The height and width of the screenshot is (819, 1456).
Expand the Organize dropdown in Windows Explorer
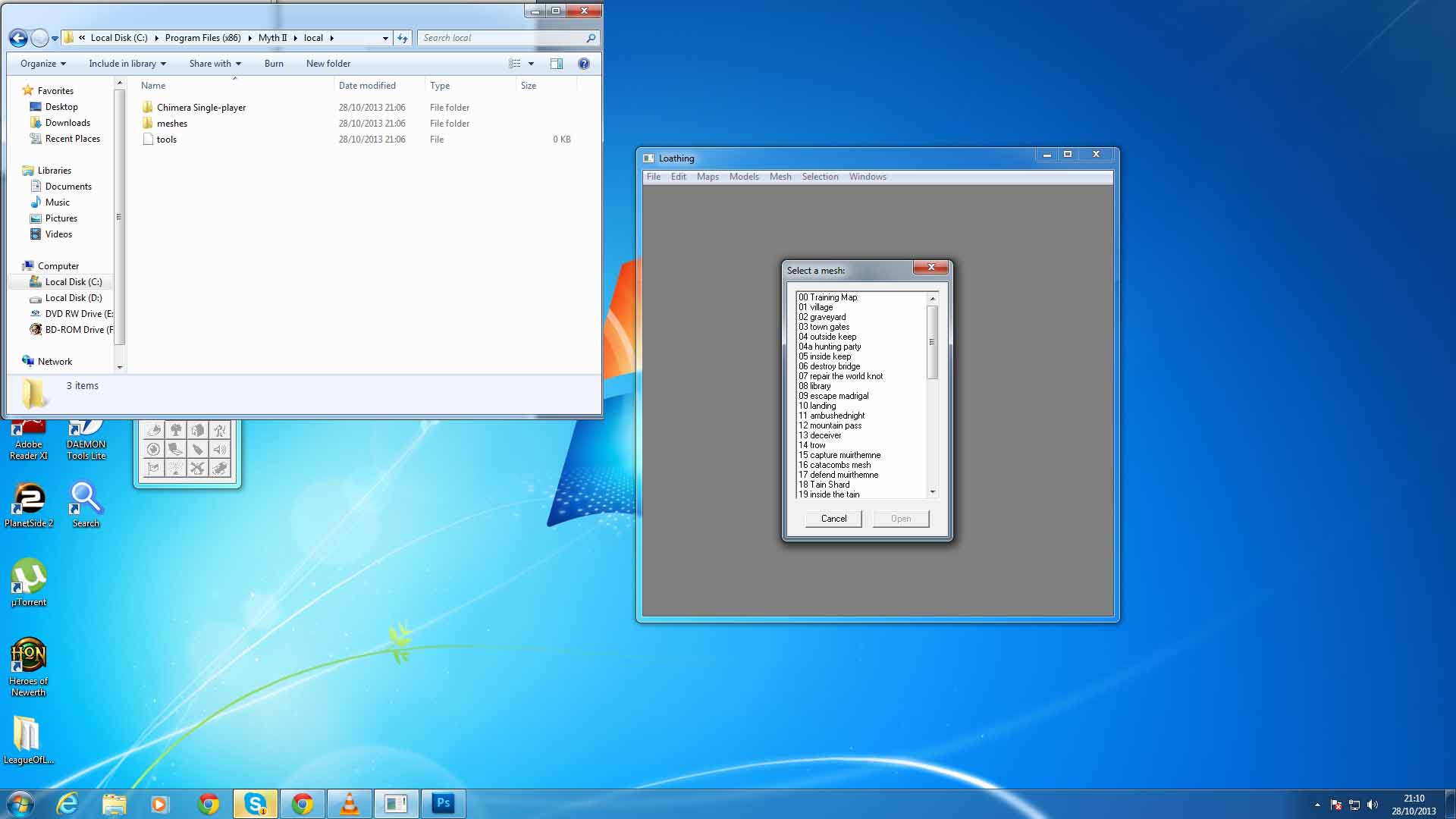click(x=42, y=63)
